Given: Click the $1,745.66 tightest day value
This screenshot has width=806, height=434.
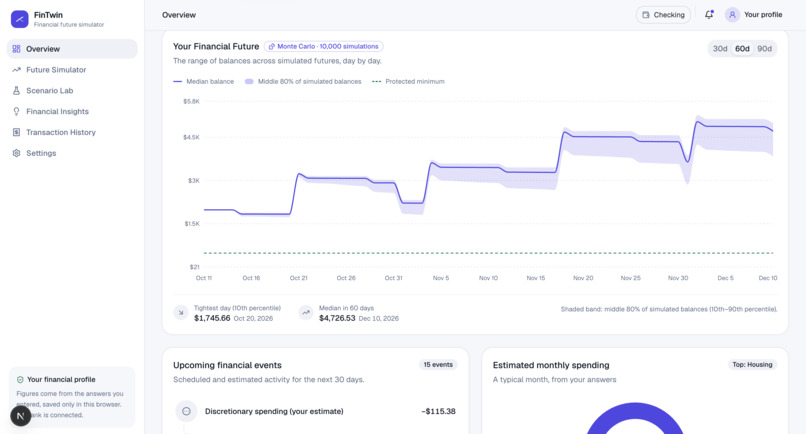Looking at the screenshot, I should point(212,318).
